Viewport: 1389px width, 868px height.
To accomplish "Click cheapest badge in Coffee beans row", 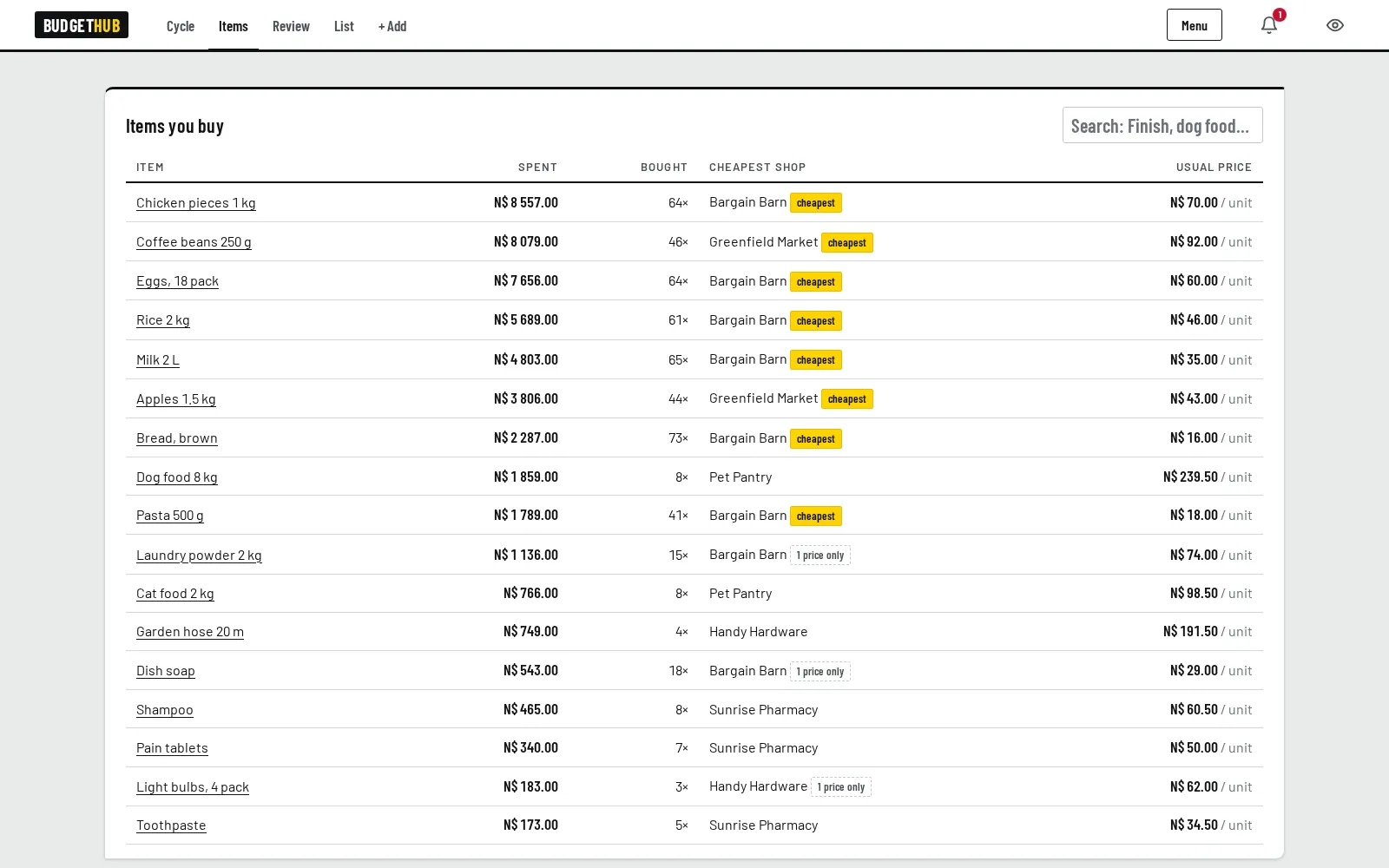I will coord(847,243).
